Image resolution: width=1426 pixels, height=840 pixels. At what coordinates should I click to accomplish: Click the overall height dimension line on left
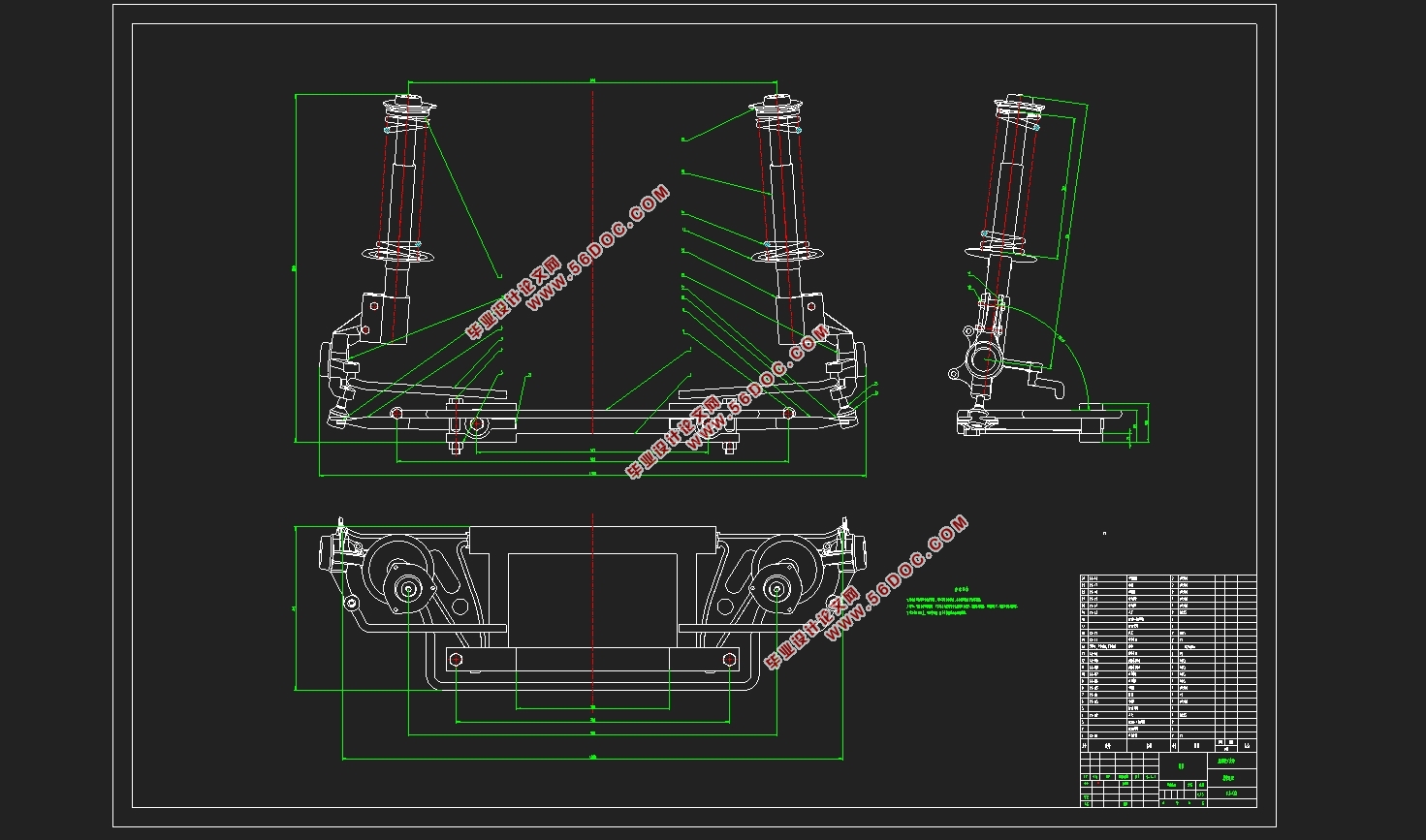(x=296, y=268)
